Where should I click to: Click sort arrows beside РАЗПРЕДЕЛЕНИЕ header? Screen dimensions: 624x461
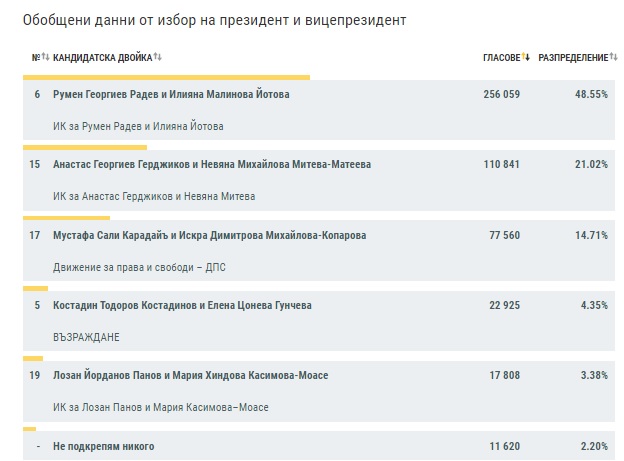point(611,58)
